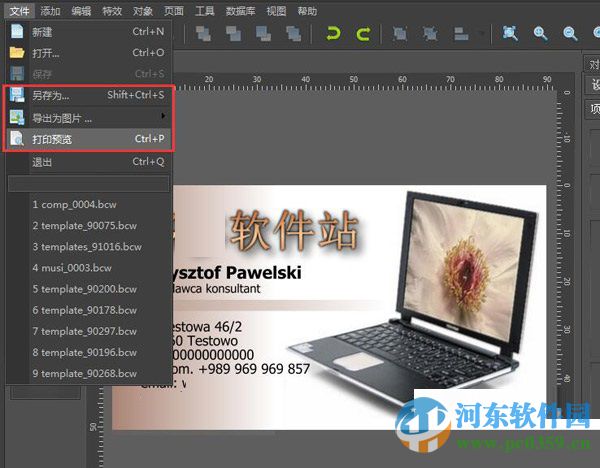600x468 pixels.
Task: Click the group objects icon
Action: pyautogui.click(x=400, y=34)
